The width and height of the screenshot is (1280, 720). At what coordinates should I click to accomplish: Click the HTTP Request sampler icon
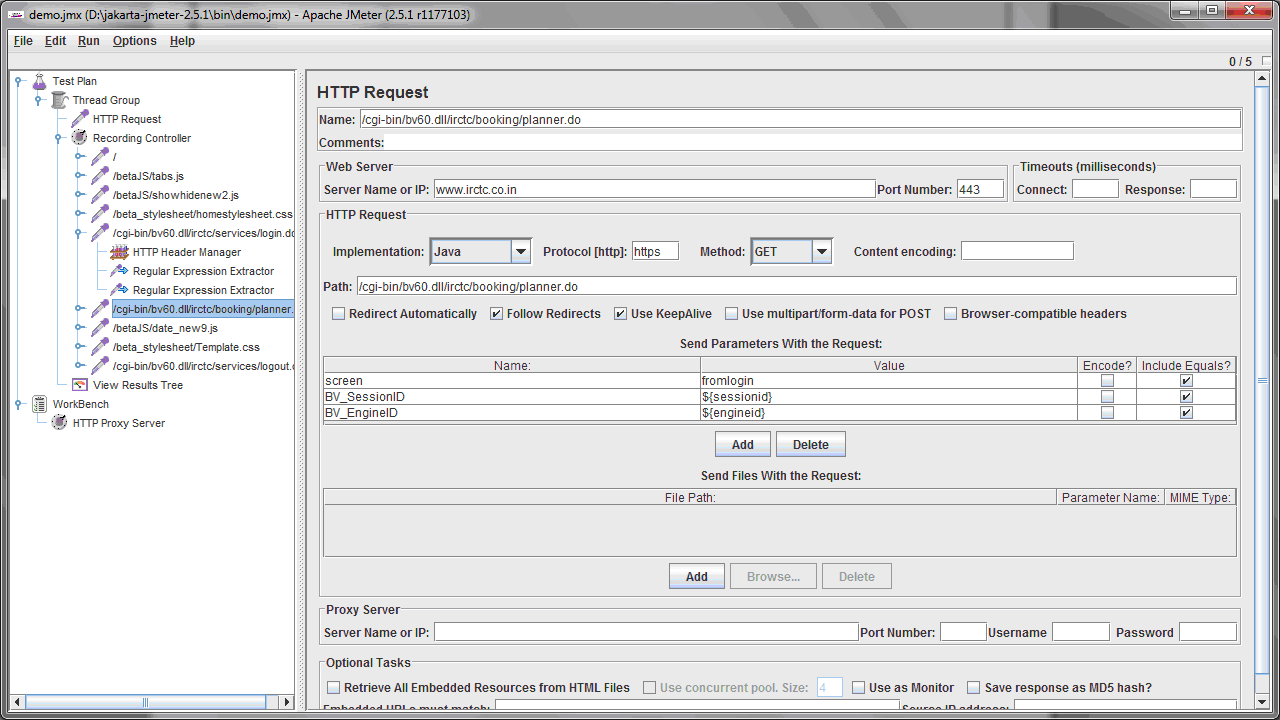[x=80, y=119]
